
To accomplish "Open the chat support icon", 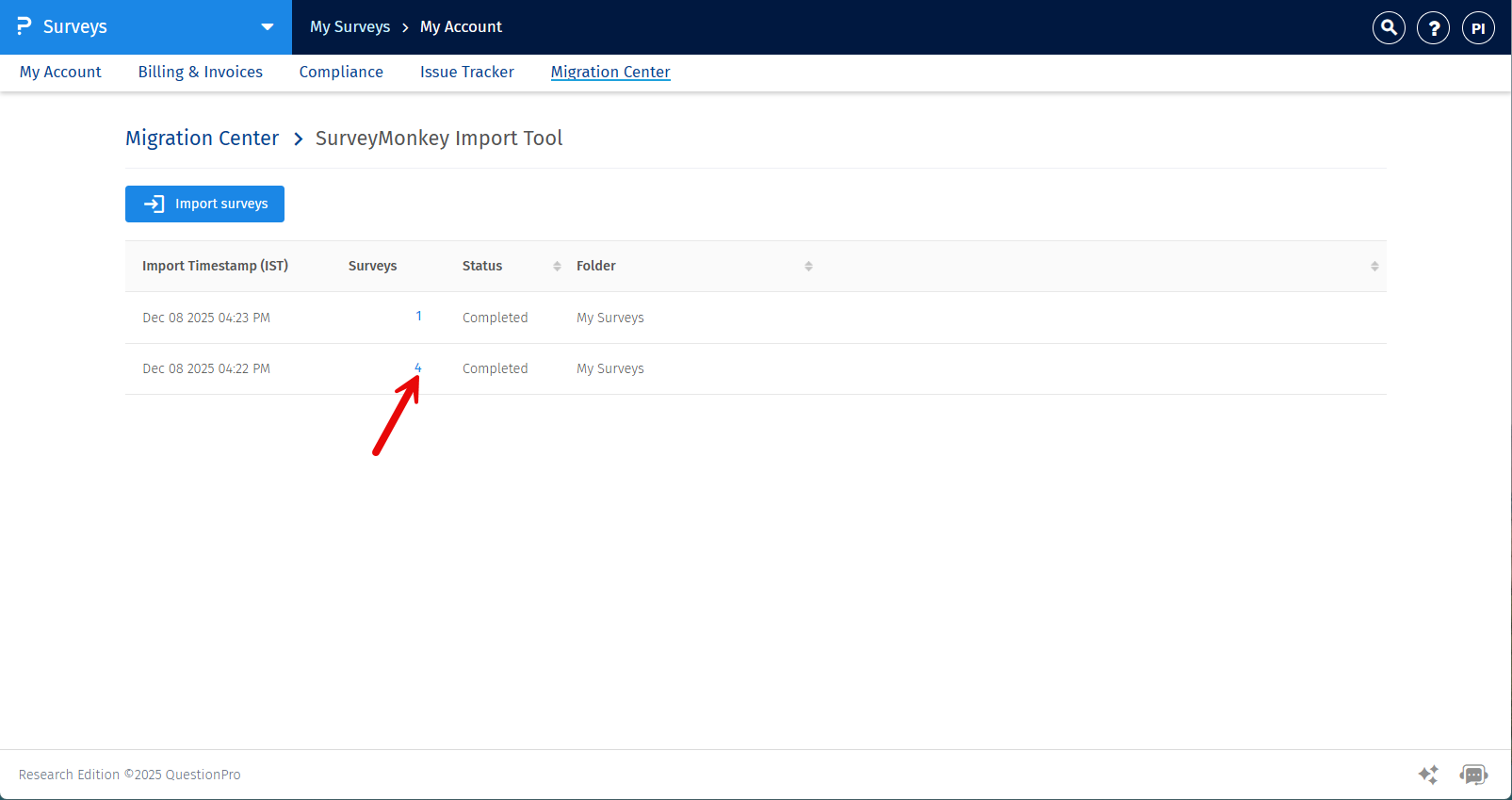I will tap(1473, 775).
